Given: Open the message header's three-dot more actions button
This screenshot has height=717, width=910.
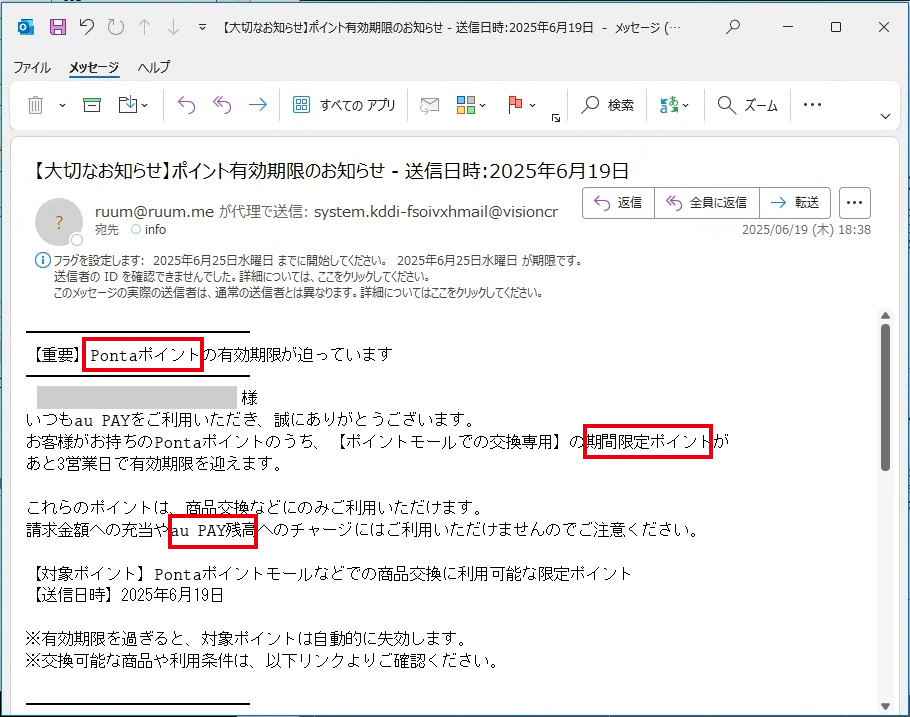Looking at the screenshot, I should (x=854, y=203).
